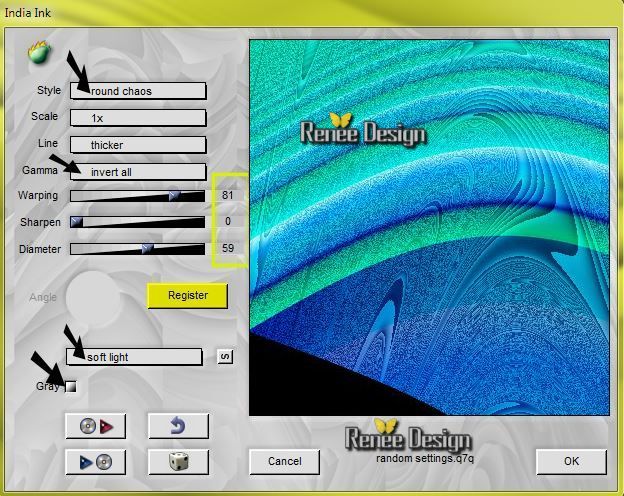Toggle the Gray checkbox
The image size is (624, 496).
(x=71, y=387)
